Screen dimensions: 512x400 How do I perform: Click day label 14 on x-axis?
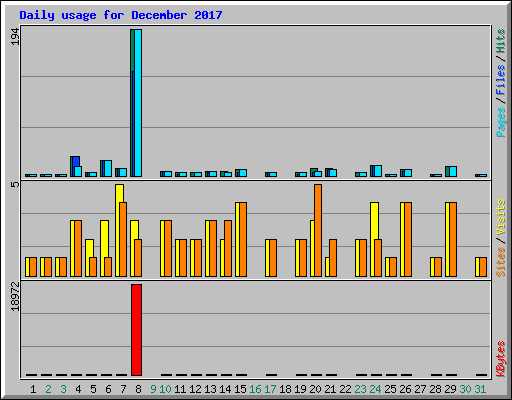tap(225, 389)
